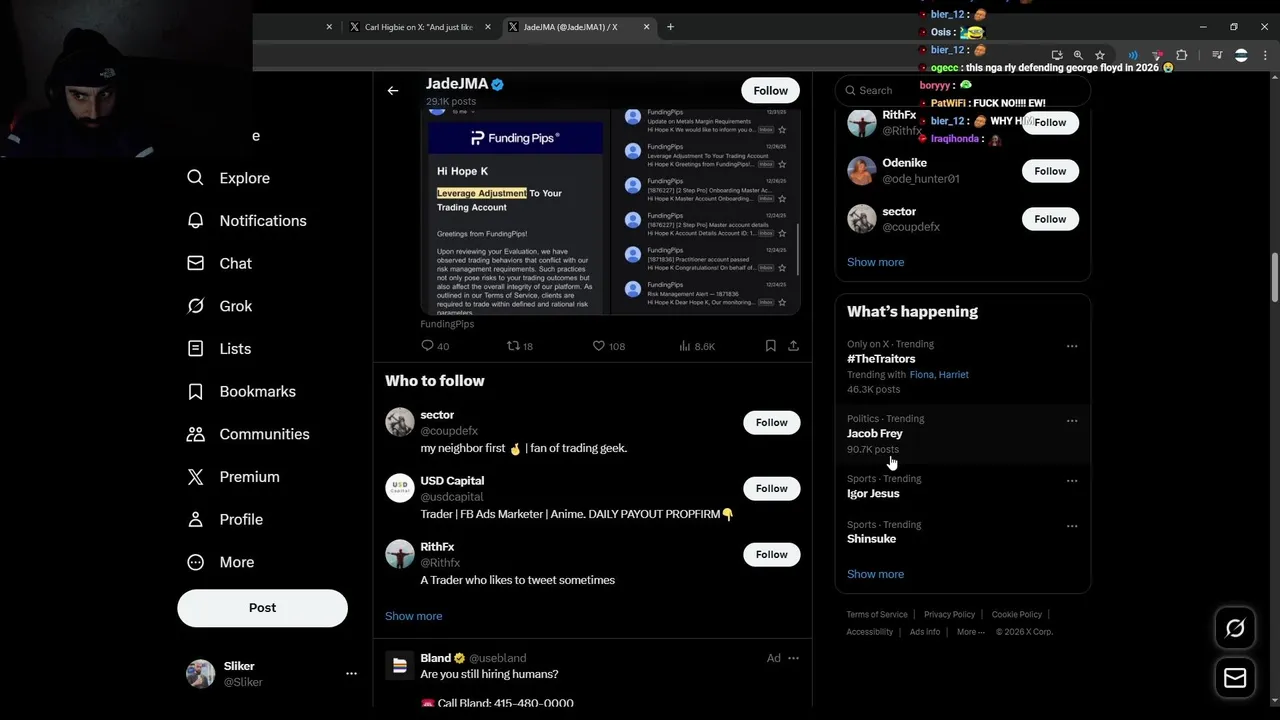Image resolution: width=1280 pixels, height=720 pixels.
Task: Open the FundingPips email screenshot image
Action: click(x=610, y=212)
